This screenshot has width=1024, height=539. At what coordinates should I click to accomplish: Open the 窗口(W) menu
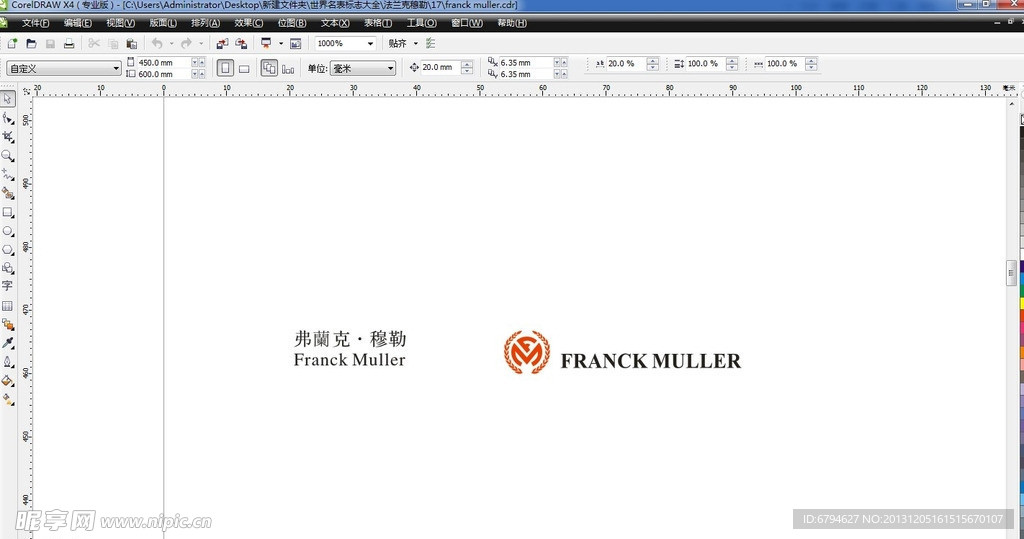[x=467, y=23]
